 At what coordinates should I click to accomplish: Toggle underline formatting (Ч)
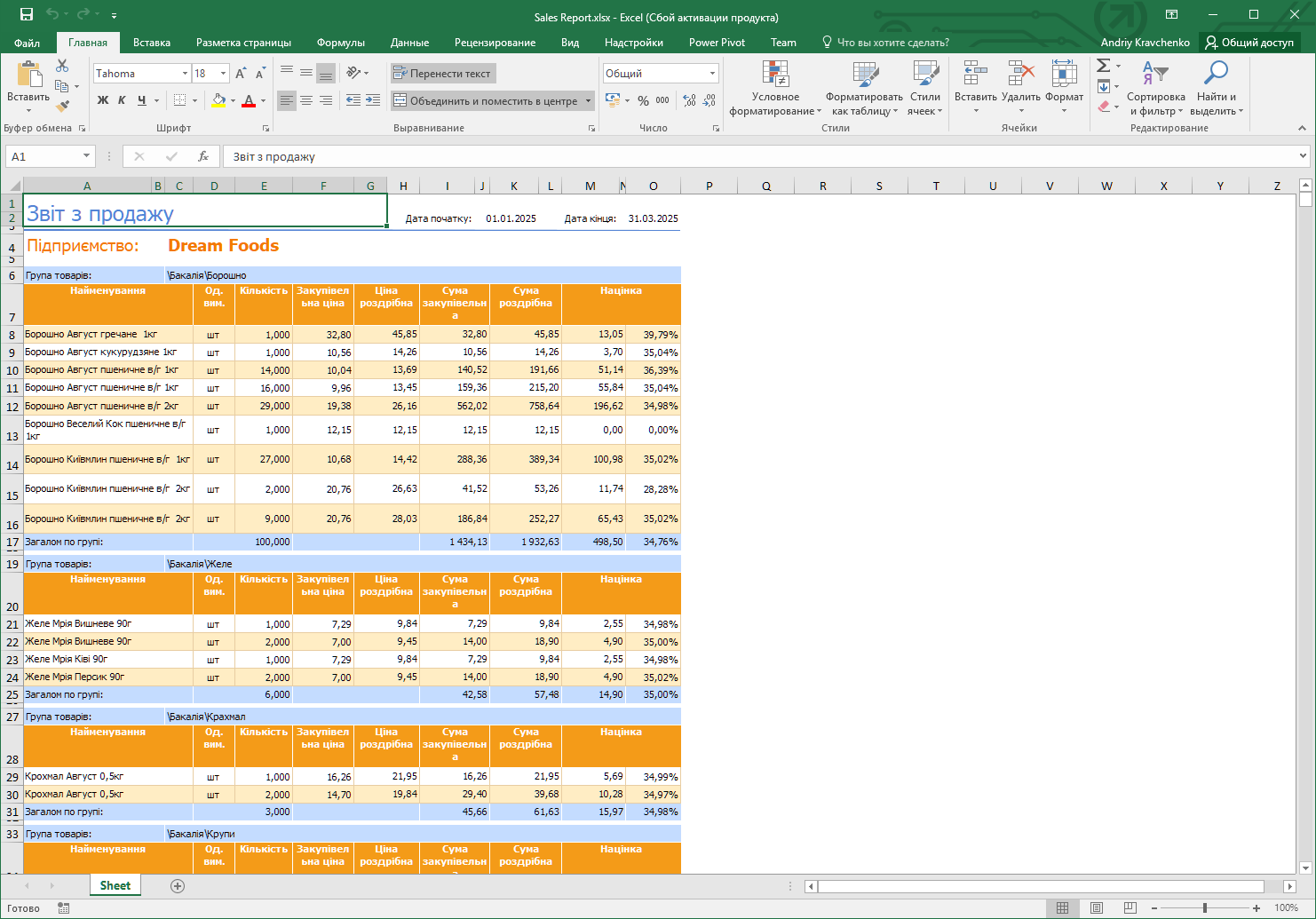[141, 100]
